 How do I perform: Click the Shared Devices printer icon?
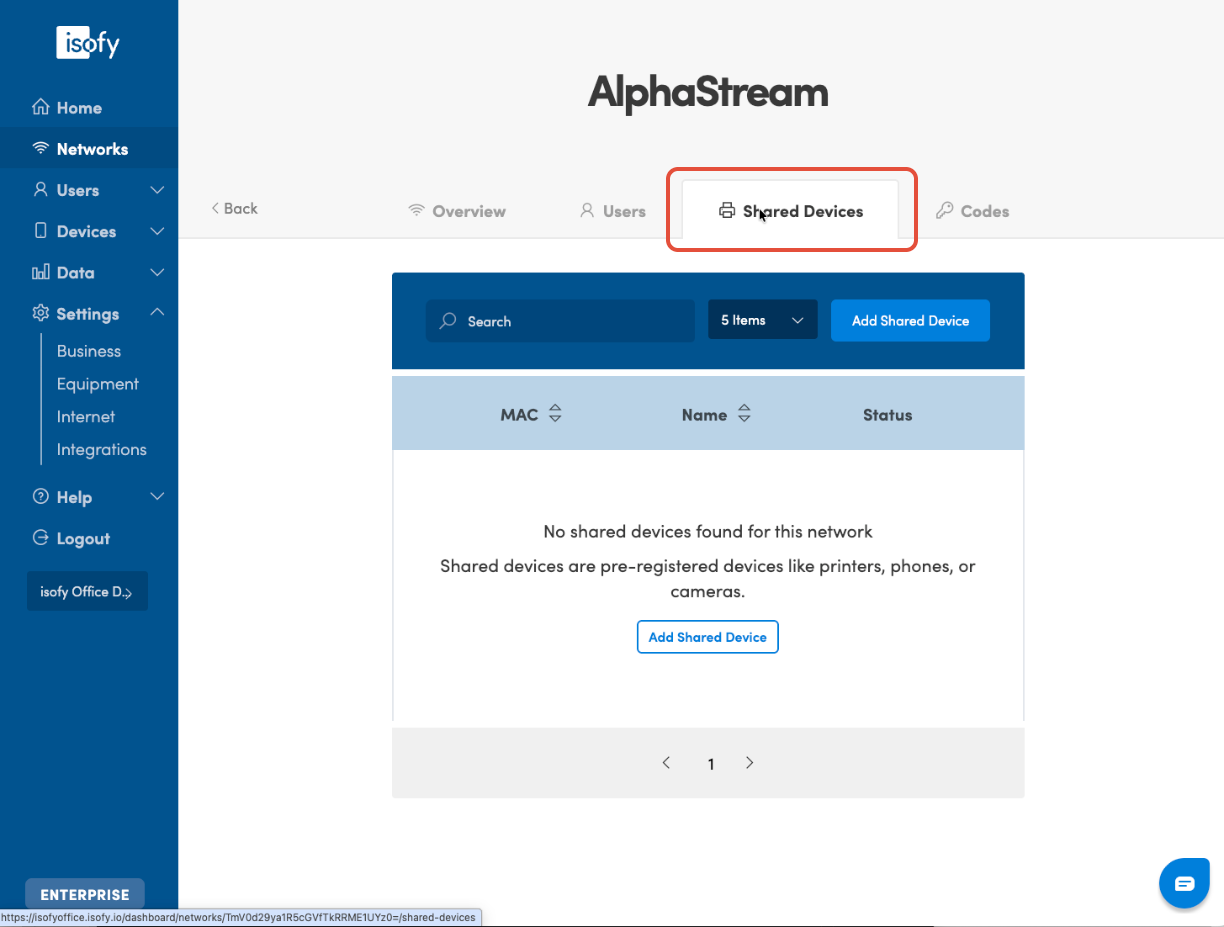pyautogui.click(x=727, y=210)
